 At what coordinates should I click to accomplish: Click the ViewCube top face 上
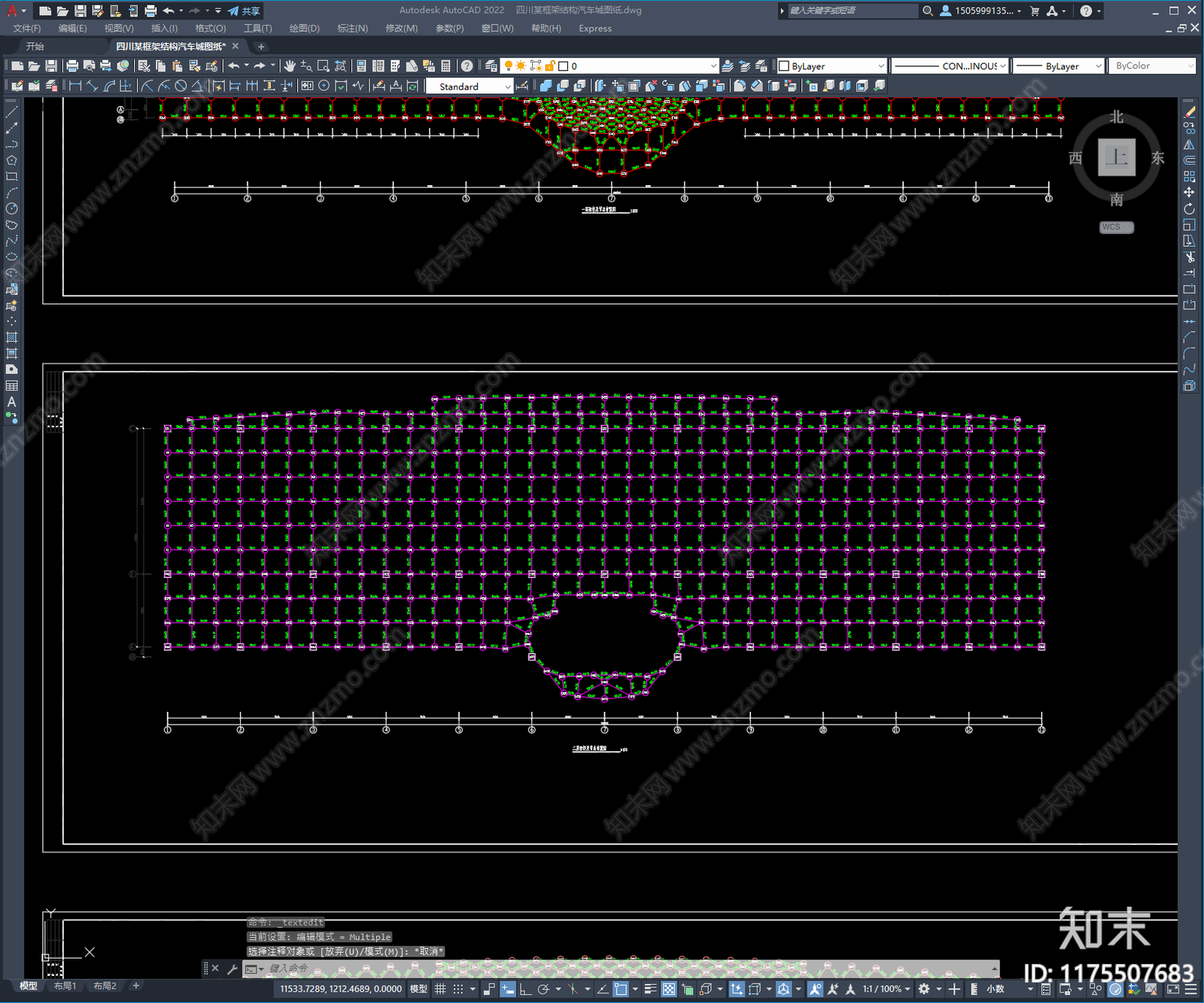1117,158
